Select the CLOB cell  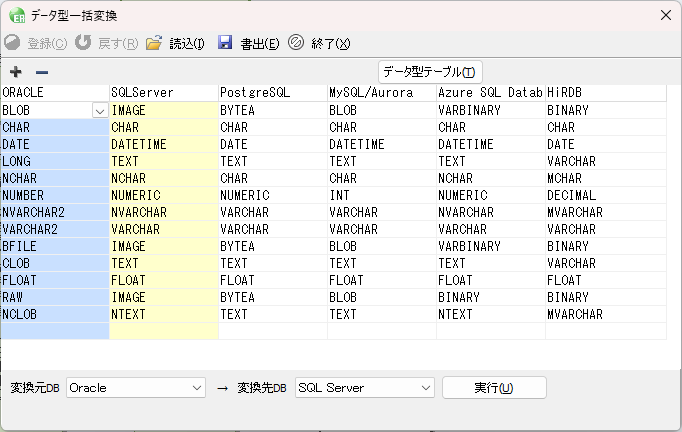(x=55, y=263)
